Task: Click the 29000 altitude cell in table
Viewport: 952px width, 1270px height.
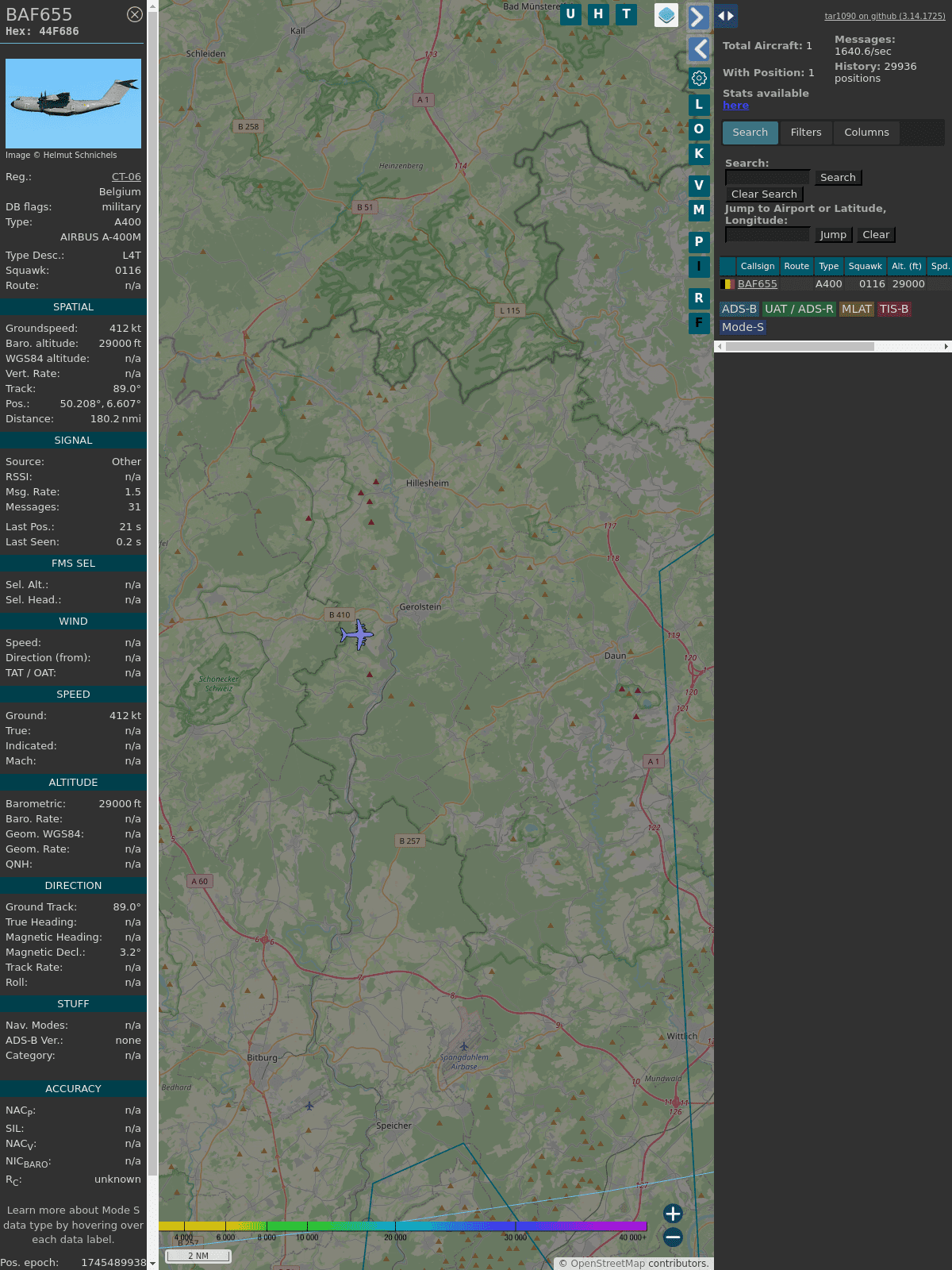Action: click(x=908, y=284)
